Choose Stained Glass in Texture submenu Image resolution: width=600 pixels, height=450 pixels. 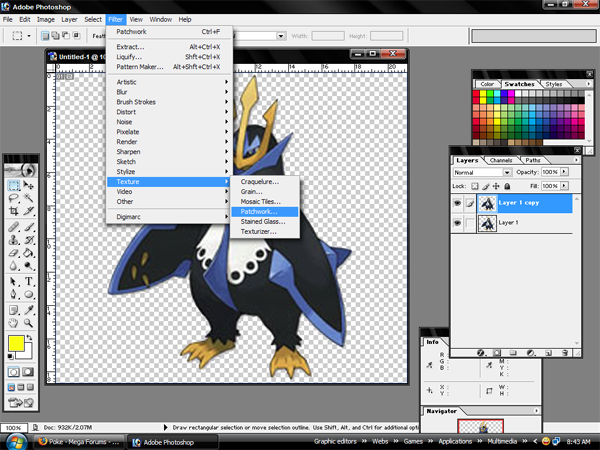click(x=264, y=222)
